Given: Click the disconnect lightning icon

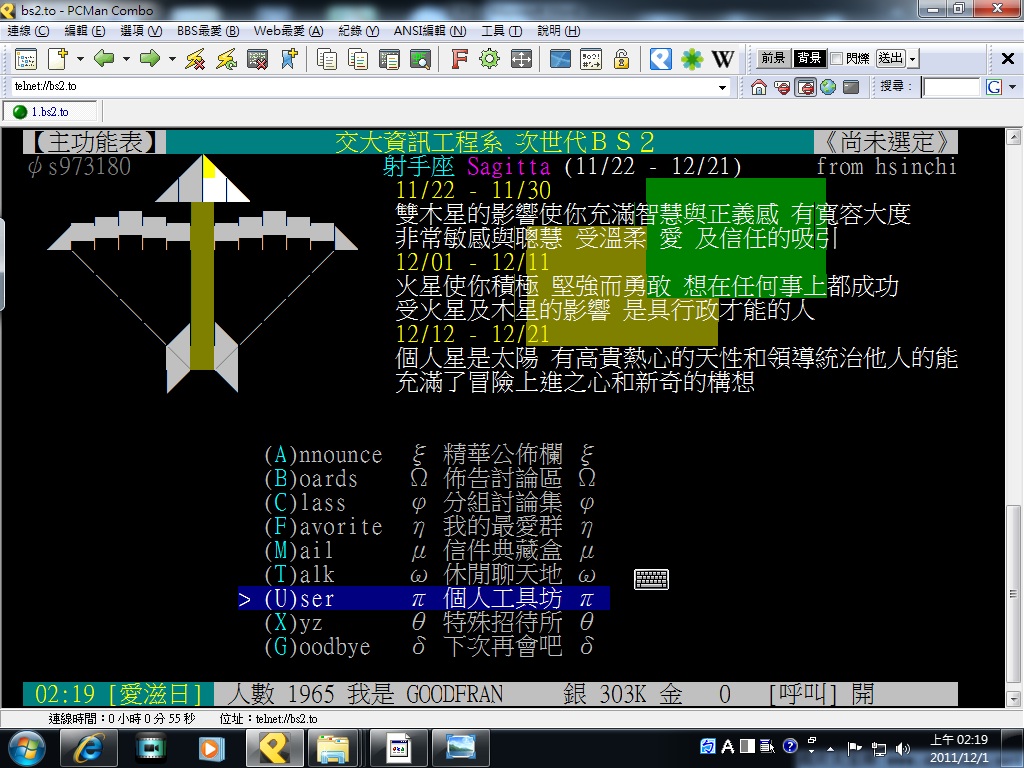Looking at the screenshot, I should (x=195, y=59).
